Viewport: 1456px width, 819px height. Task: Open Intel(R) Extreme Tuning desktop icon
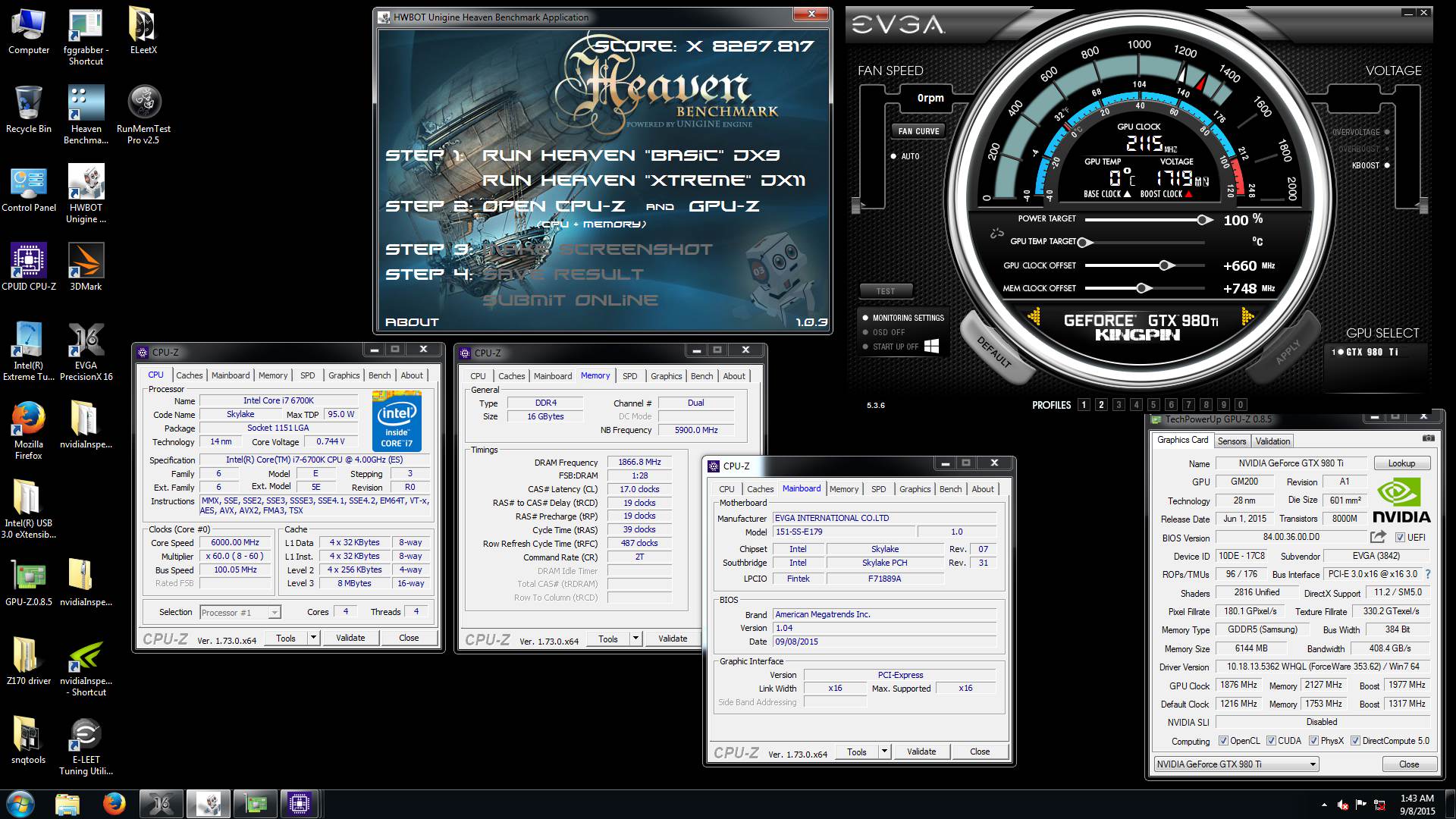(x=29, y=351)
